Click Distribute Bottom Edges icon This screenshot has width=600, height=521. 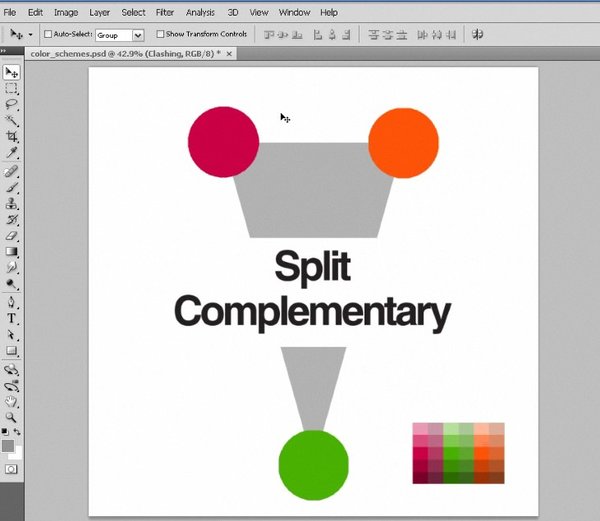point(401,35)
